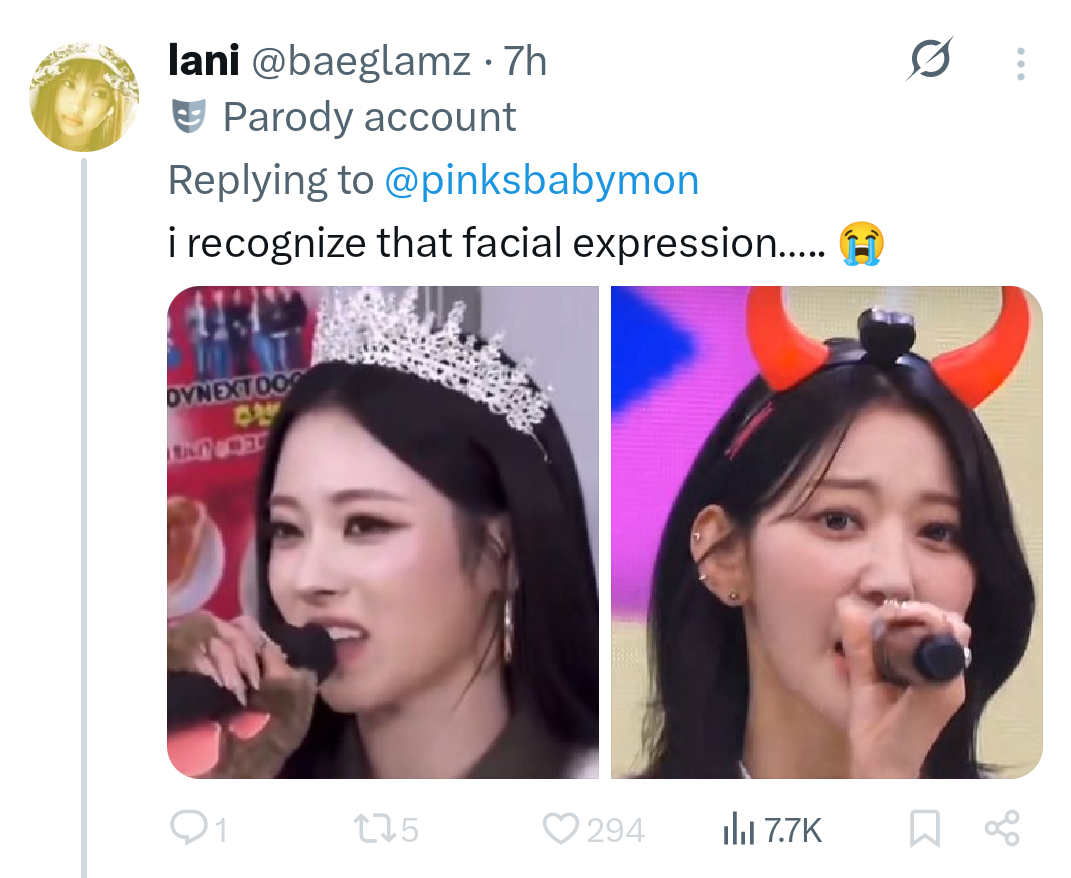
Task: Tap the repost arrows icon
Action: [374, 829]
